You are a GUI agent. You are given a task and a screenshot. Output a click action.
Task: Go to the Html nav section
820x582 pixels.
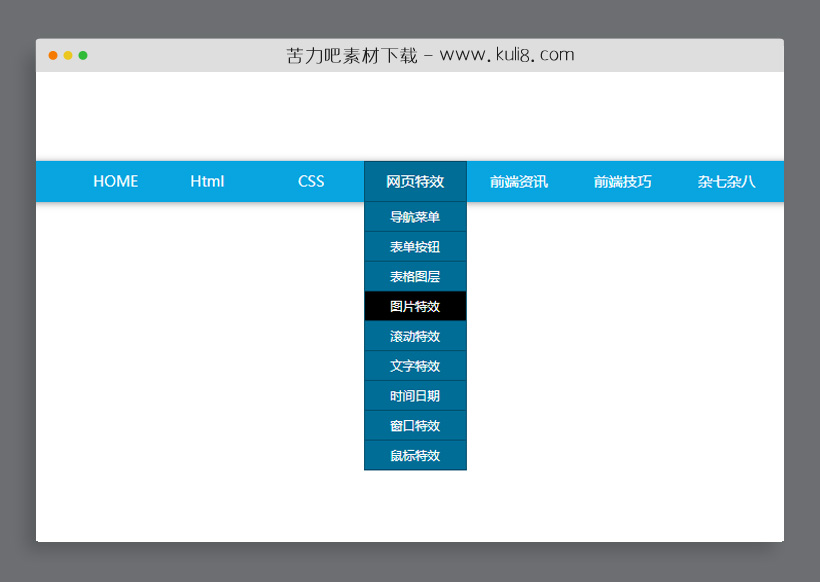(x=207, y=181)
